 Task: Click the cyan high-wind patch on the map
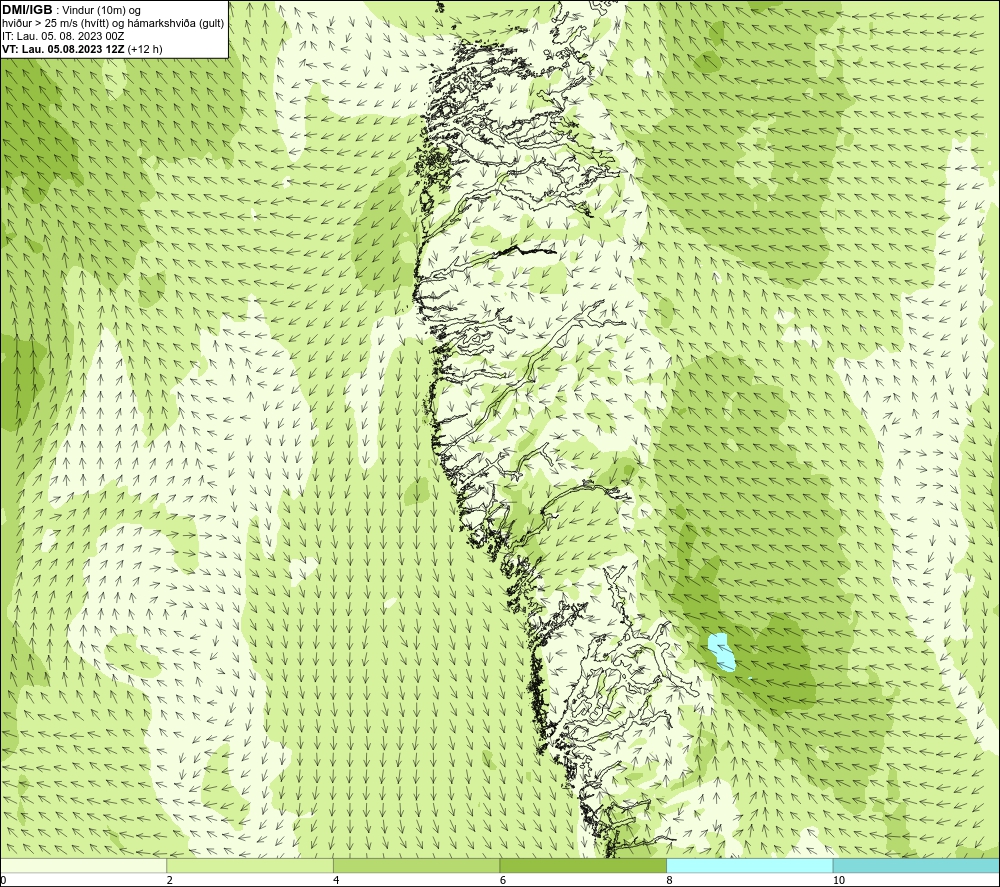[721, 652]
